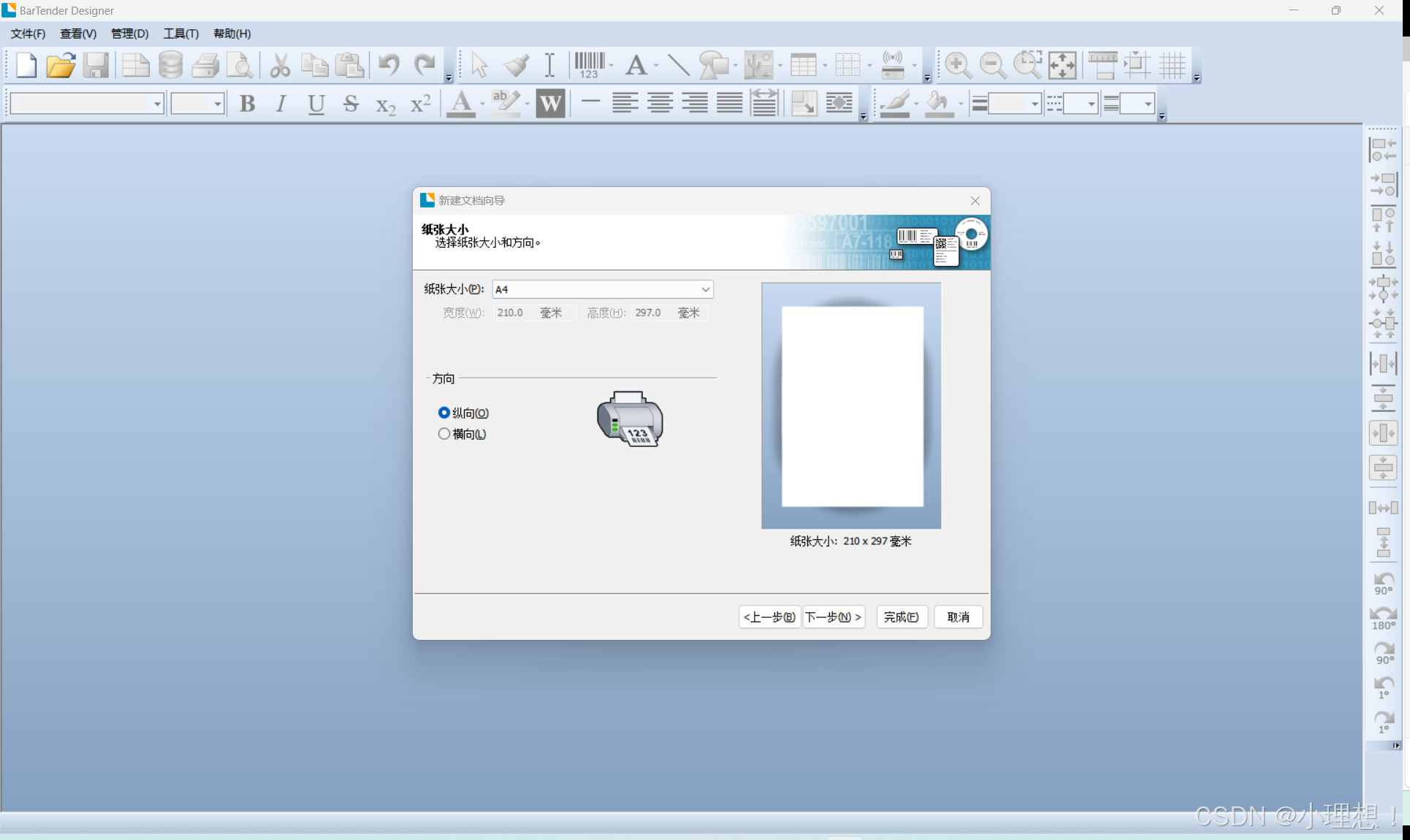Click the database setup icon

(170, 65)
